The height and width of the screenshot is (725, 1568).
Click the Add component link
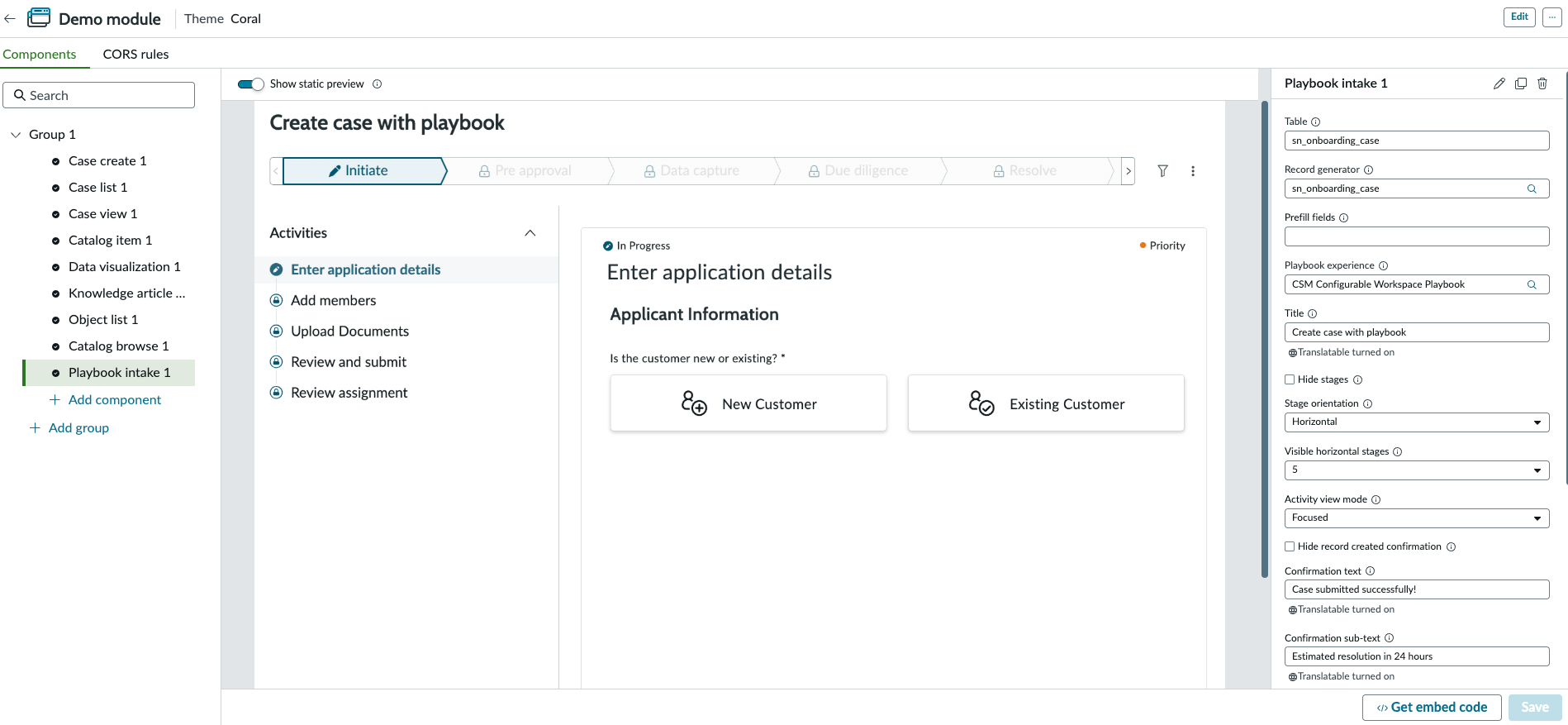[106, 400]
